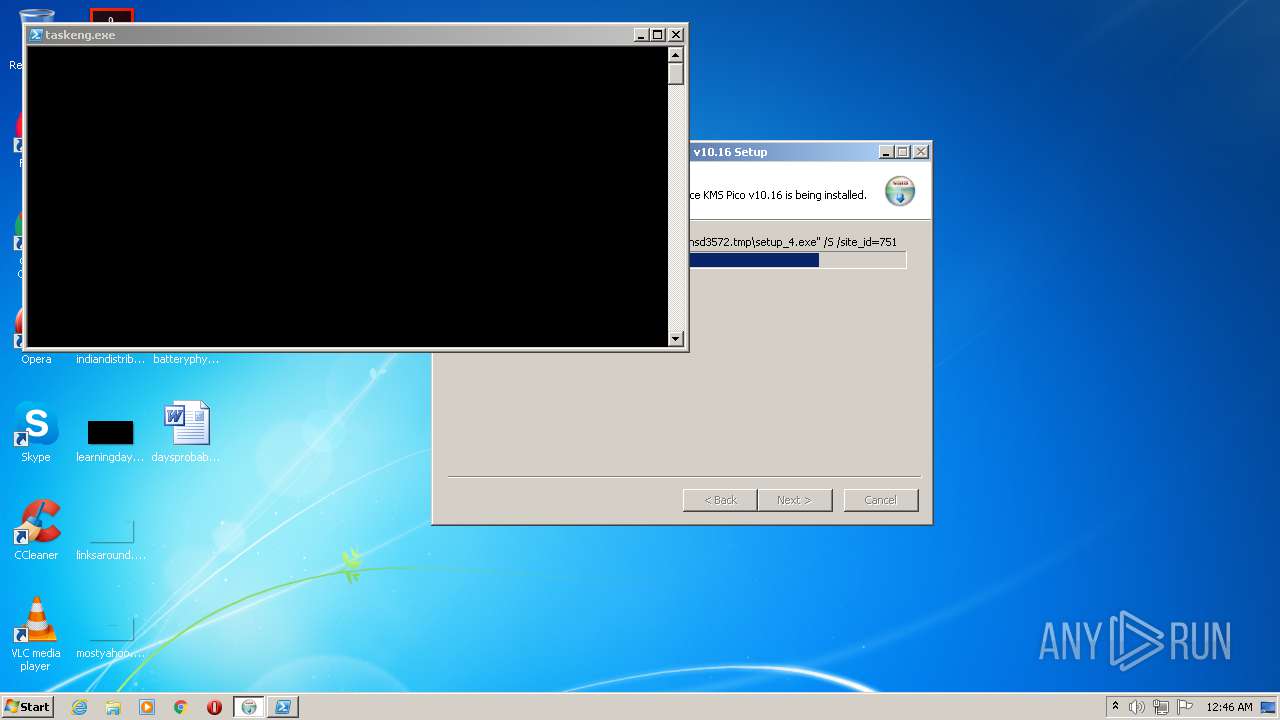Close the taskeng.exe console window
1280x720 pixels.
coord(675,35)
